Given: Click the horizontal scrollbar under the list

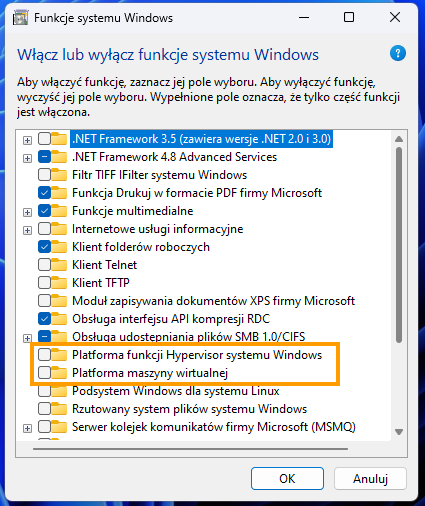Looking at the screenshot, I should (x=190, y=449).
